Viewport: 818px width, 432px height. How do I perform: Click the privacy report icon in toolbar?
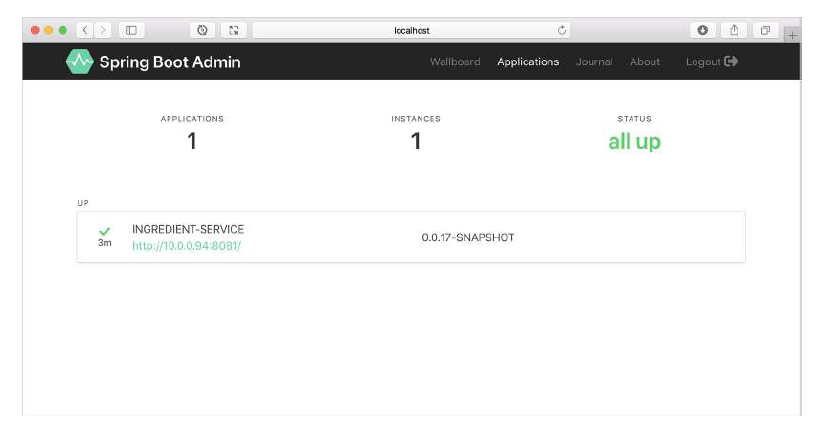(202, 30)
